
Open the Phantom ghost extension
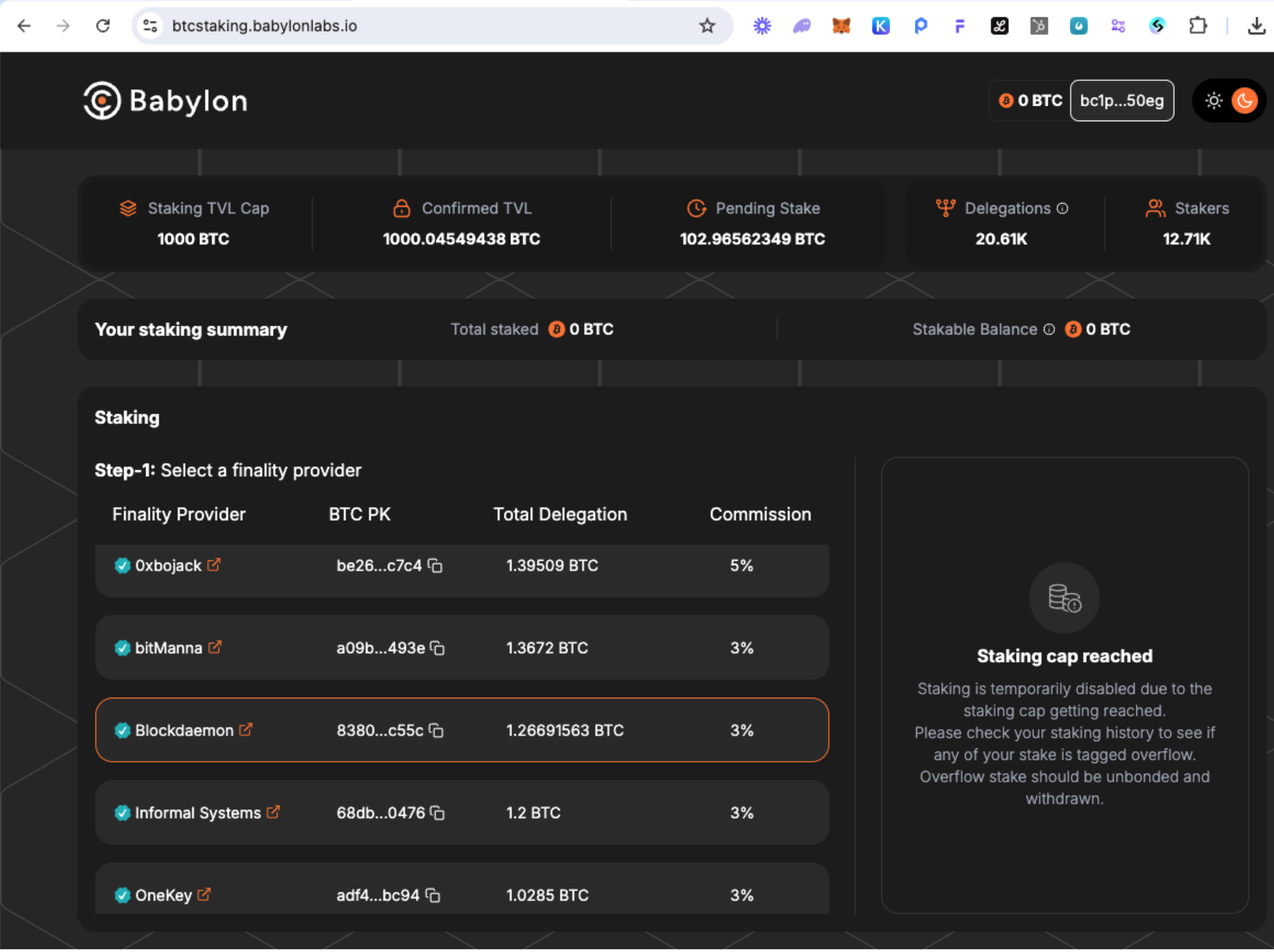802,26
